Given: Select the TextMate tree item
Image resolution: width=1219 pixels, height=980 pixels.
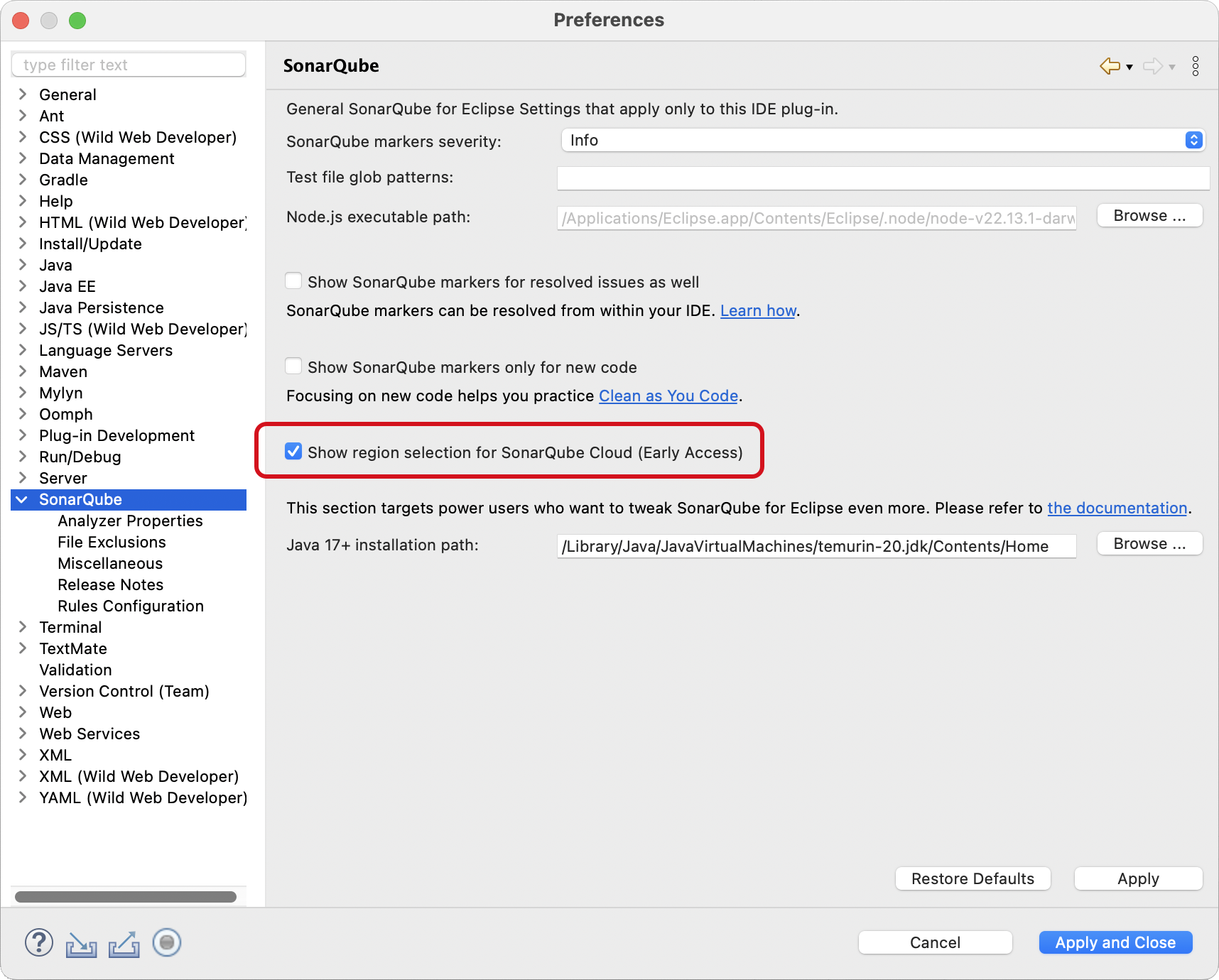Looking at the screenshot, I should click(73, 648).
